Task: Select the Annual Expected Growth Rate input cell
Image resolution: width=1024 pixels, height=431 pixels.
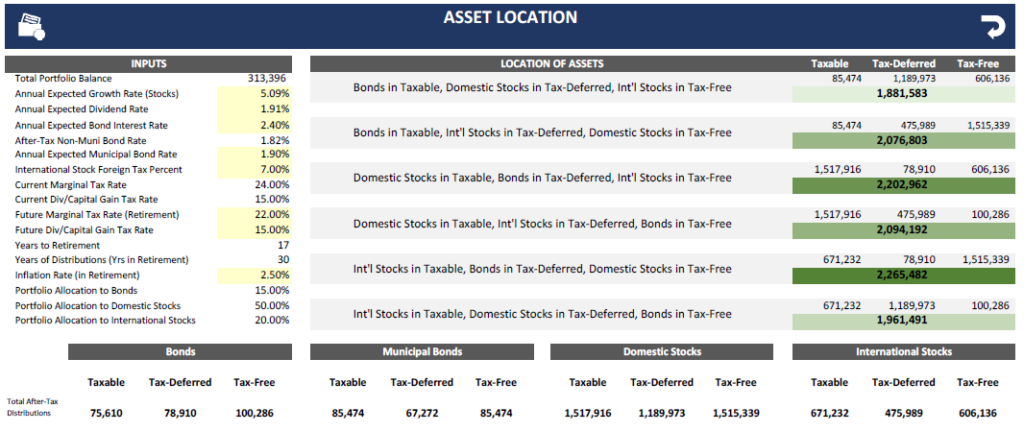Action: point(255,94)
